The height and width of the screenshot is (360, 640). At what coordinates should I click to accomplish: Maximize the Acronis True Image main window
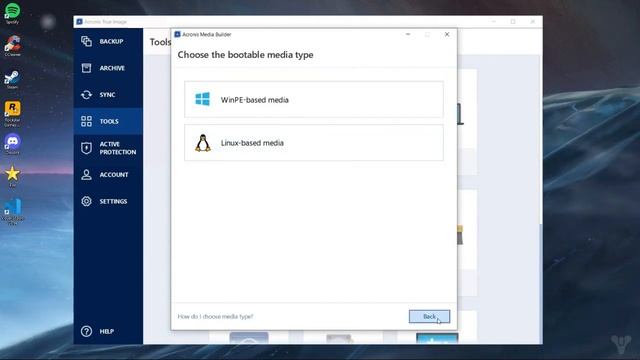(513, 22)
